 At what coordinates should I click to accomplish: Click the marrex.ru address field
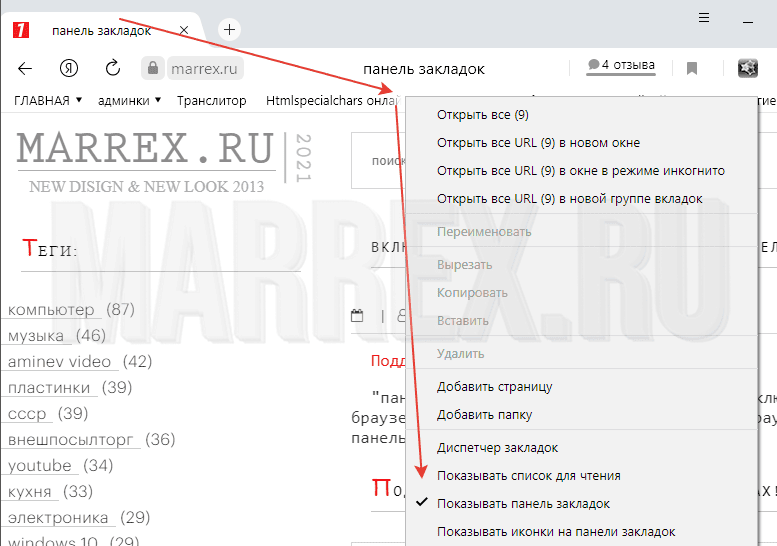tap(205, 68)
